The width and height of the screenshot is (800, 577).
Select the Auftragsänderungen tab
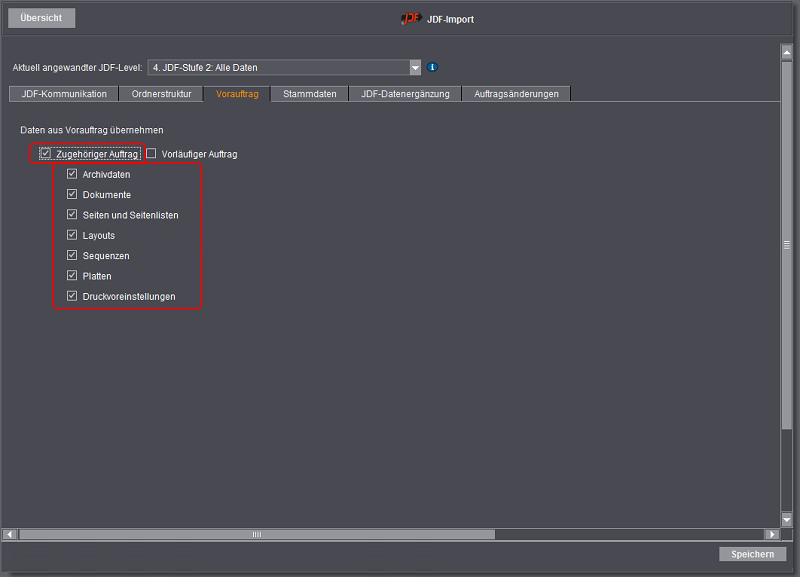pos(516,94)
